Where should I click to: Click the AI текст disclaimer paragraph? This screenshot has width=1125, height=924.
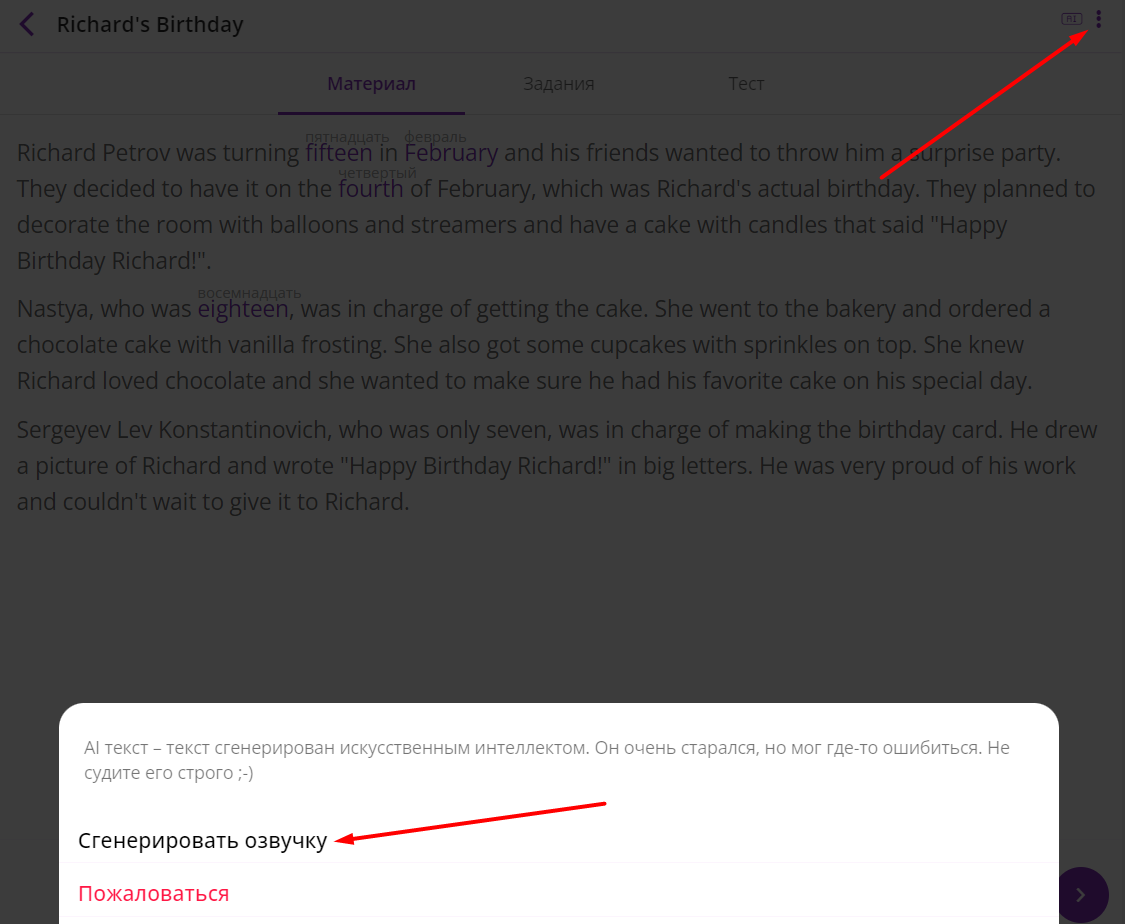[547, 760]
